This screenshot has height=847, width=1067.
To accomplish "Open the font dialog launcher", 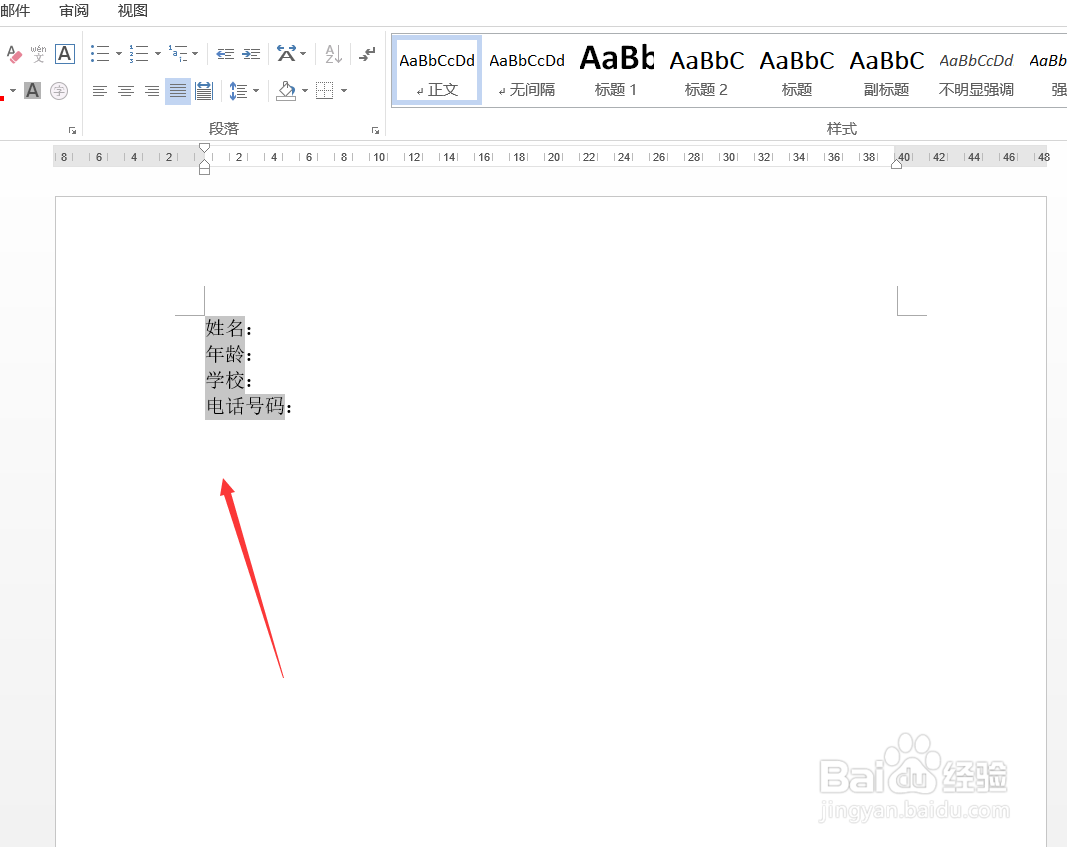I will [72, 130].
